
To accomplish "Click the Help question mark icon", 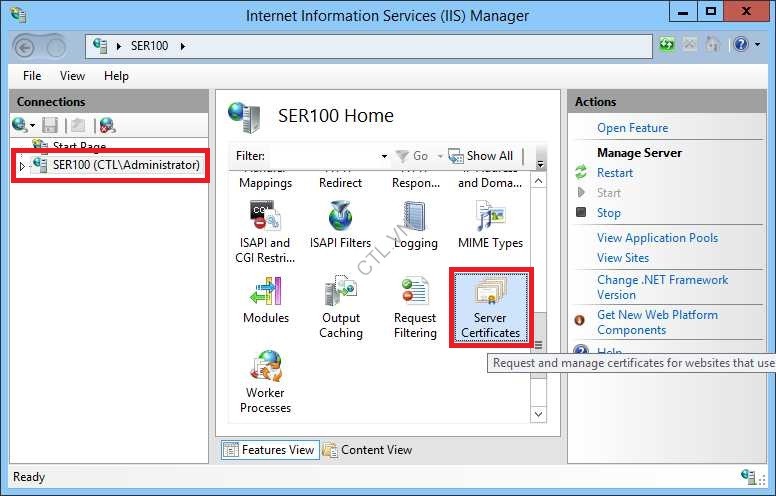I will point(741,45).
